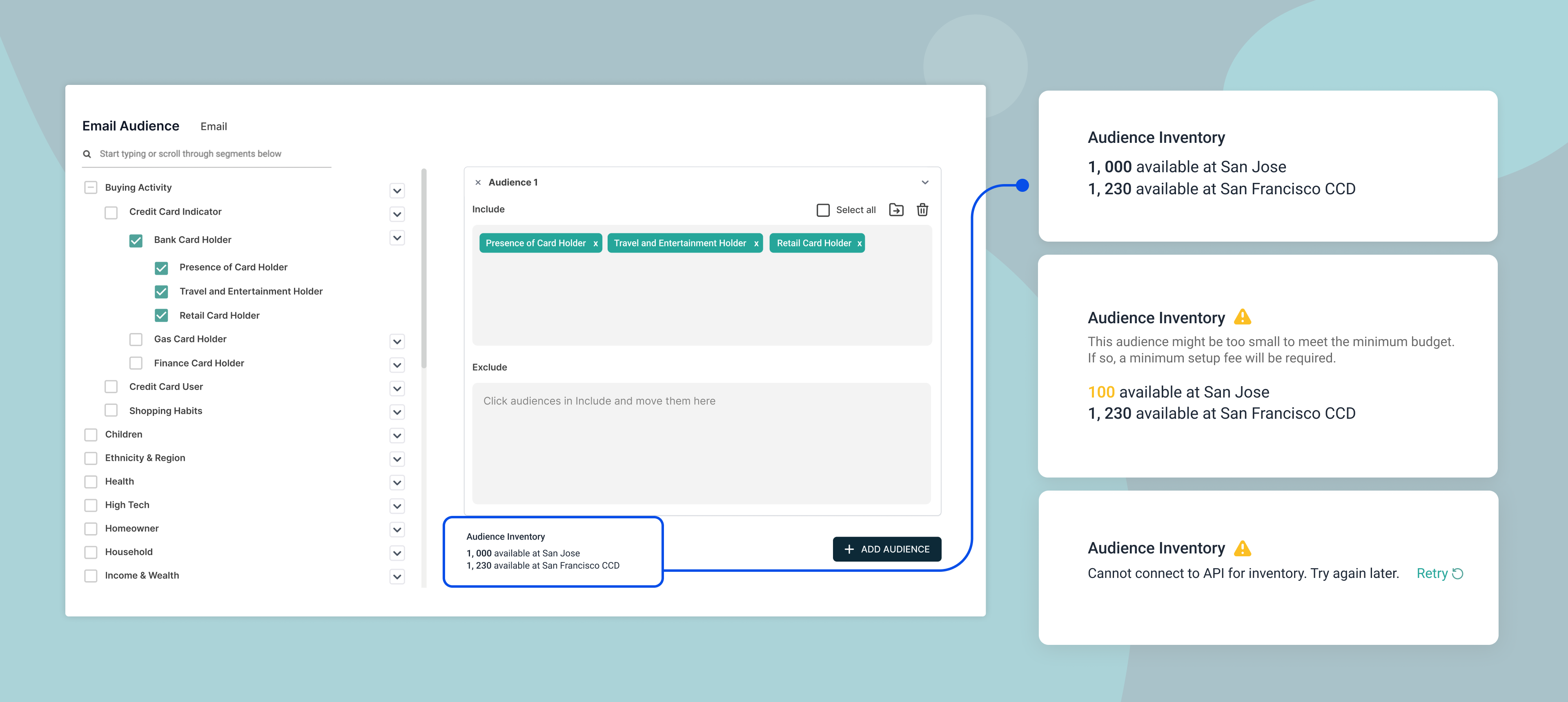Screen dimensions: 1568x702
Task: Tick the Homeowner checkbox
Action: (91, 529)
